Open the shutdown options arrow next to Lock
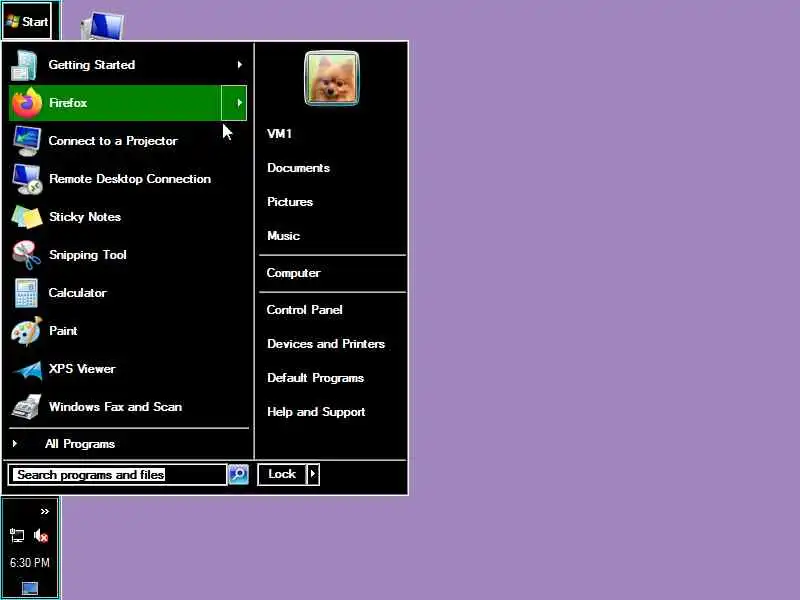 (x=313, y=474)
